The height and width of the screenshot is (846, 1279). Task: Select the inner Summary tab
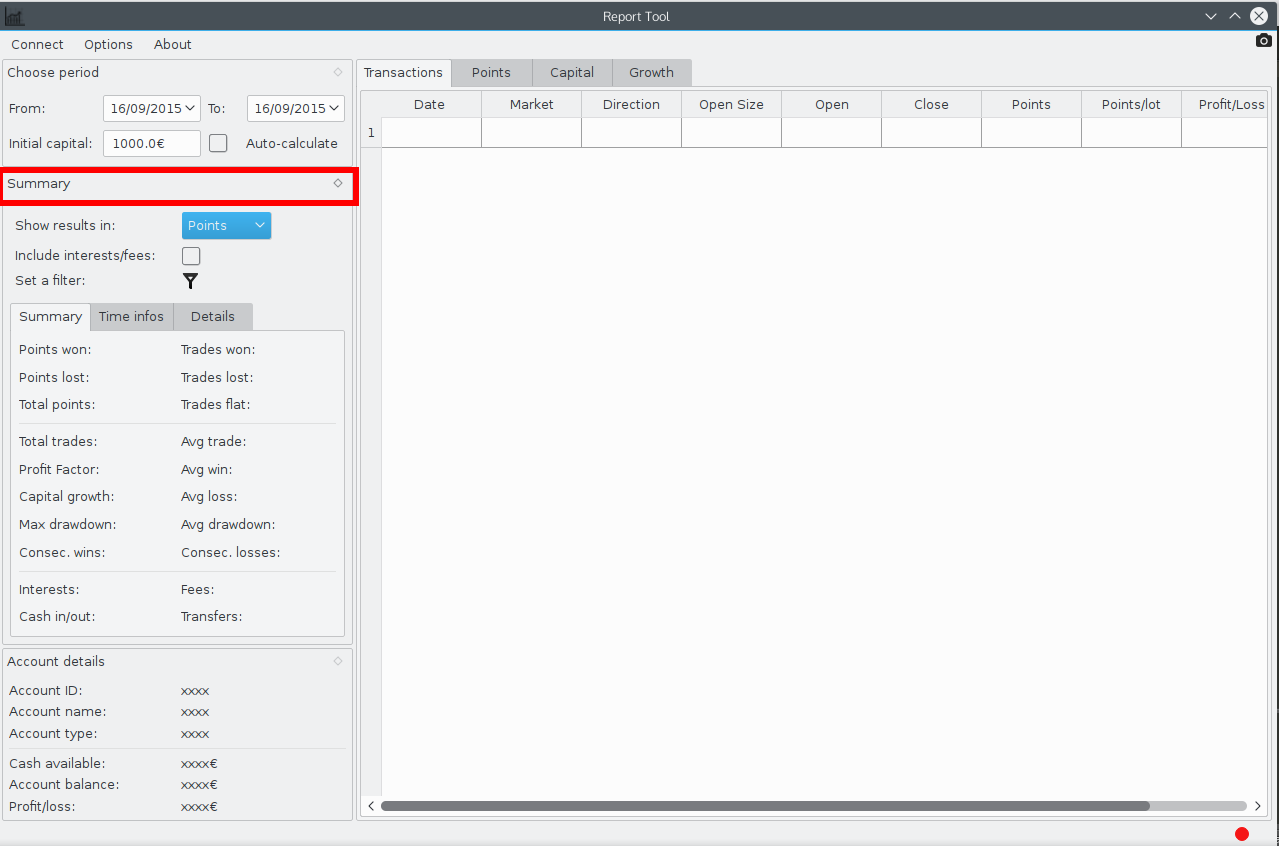point(50,316)
